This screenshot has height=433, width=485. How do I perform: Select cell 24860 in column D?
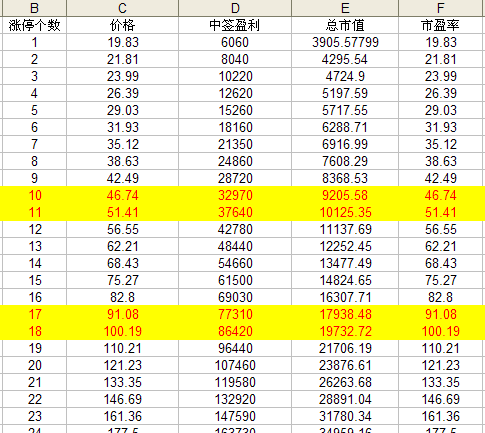235,161
